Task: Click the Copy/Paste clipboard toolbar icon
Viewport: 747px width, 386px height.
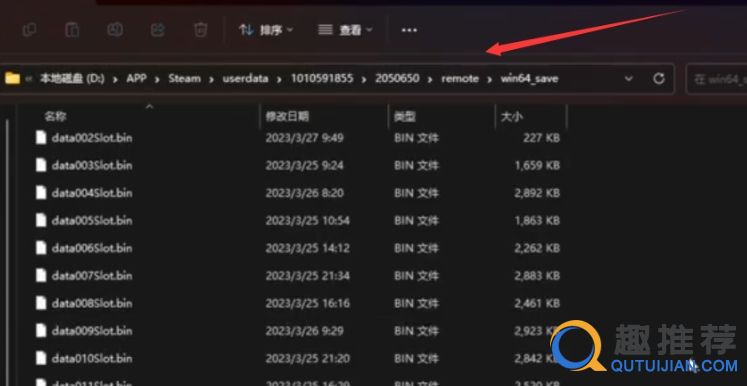Action: (x=72, y=30)
